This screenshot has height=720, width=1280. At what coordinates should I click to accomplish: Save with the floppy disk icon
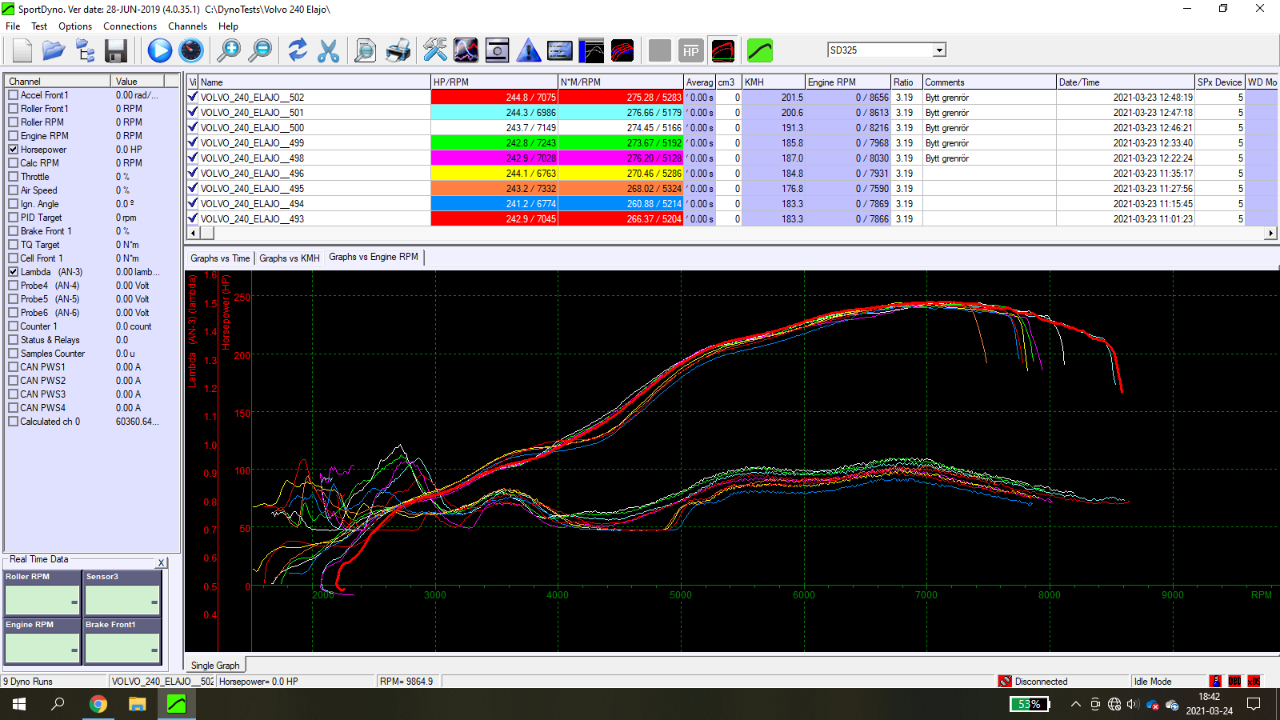pyautogui.click(x=116, y=50)
